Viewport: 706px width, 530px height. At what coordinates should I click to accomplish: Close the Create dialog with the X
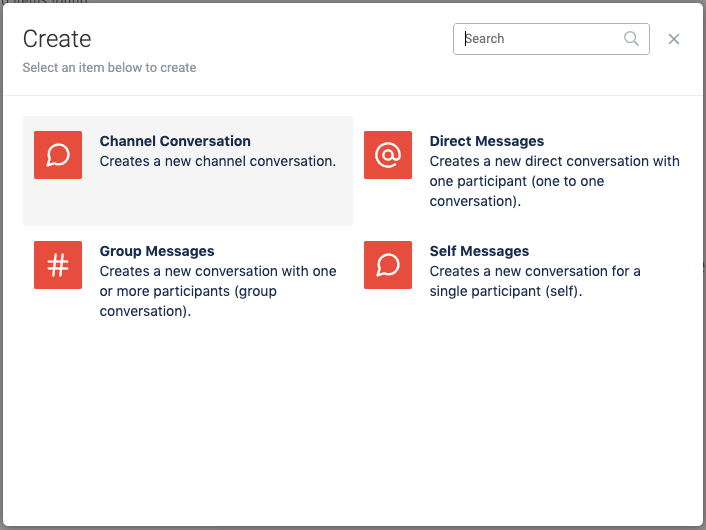click(674, 39)
